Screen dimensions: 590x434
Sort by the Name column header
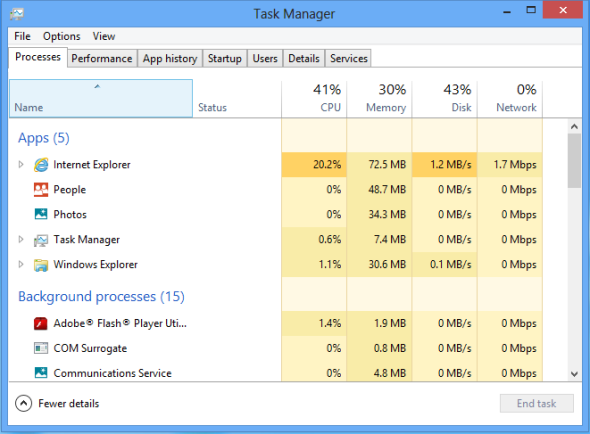(101, 99)
